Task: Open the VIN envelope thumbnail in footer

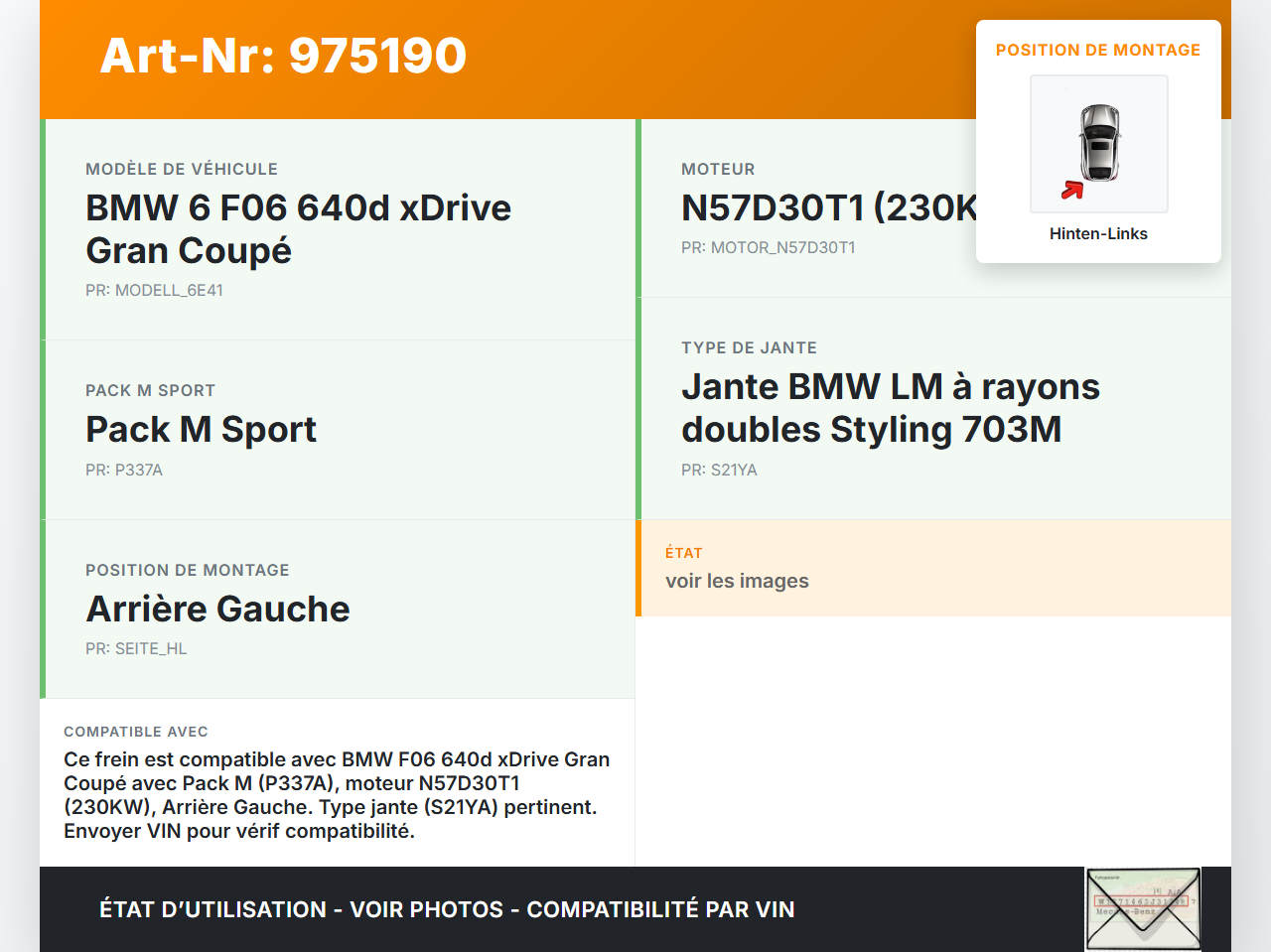Action: click(1143, 909)
